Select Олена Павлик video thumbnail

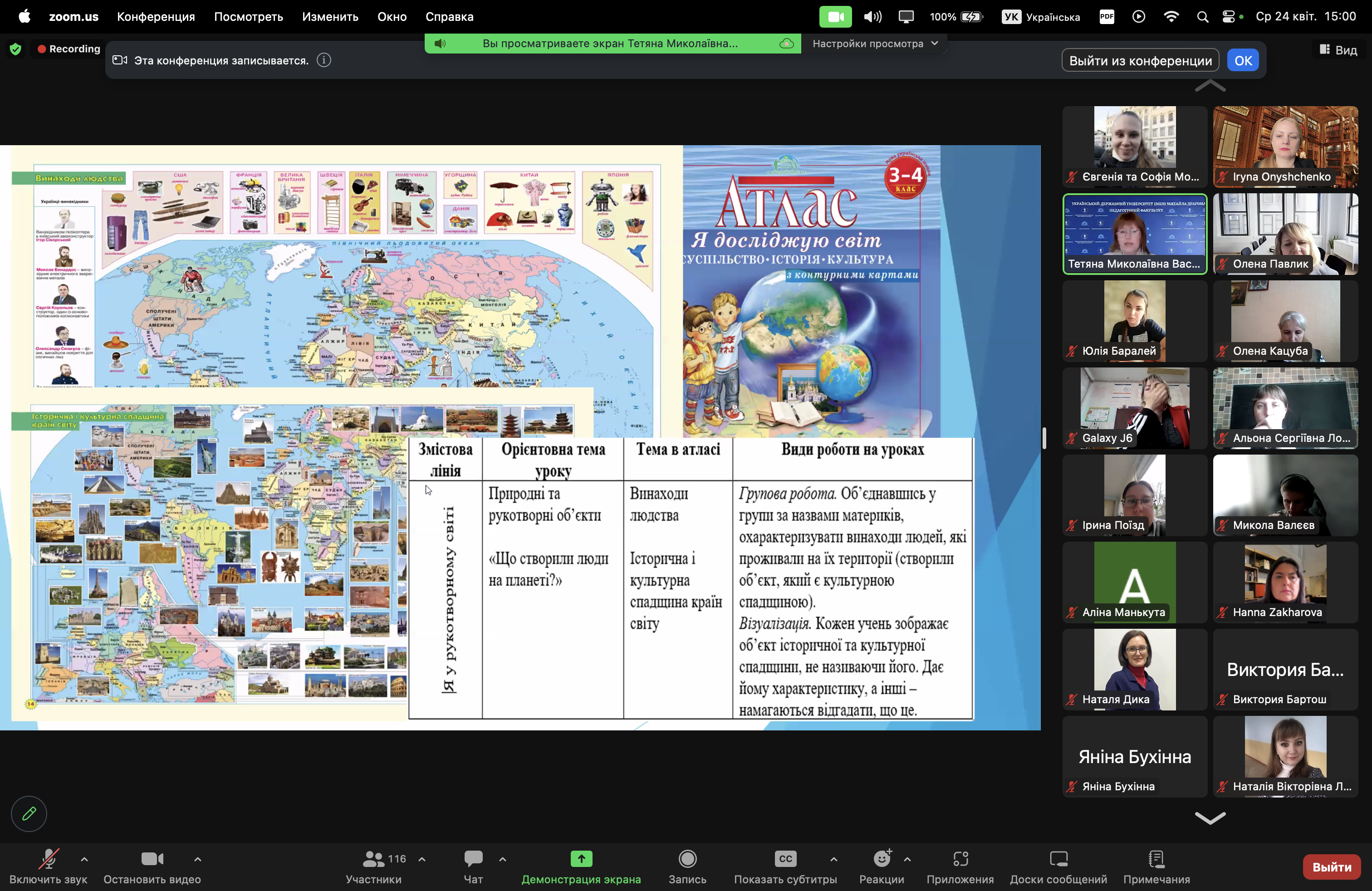pos(1285,234)
